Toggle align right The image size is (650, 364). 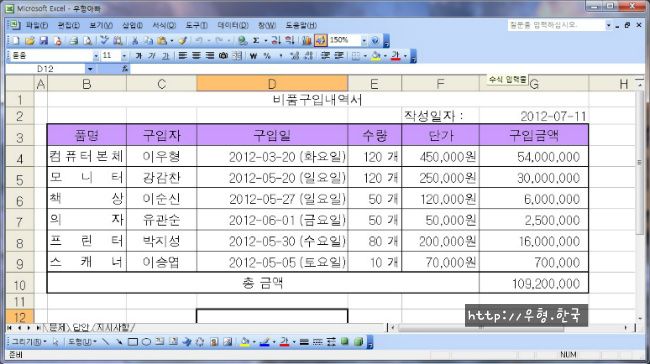tap(210, 56)
